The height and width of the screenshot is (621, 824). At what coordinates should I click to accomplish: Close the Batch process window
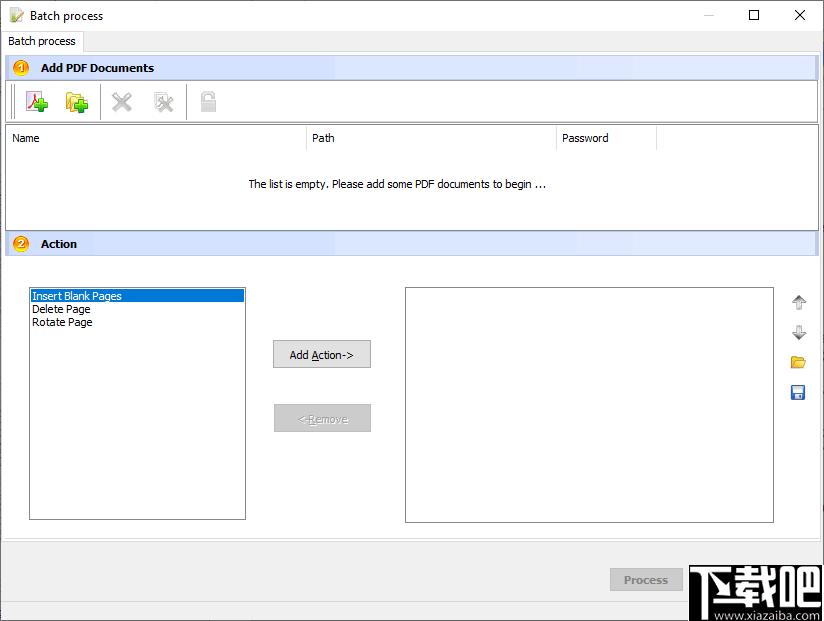pos(799,15)
